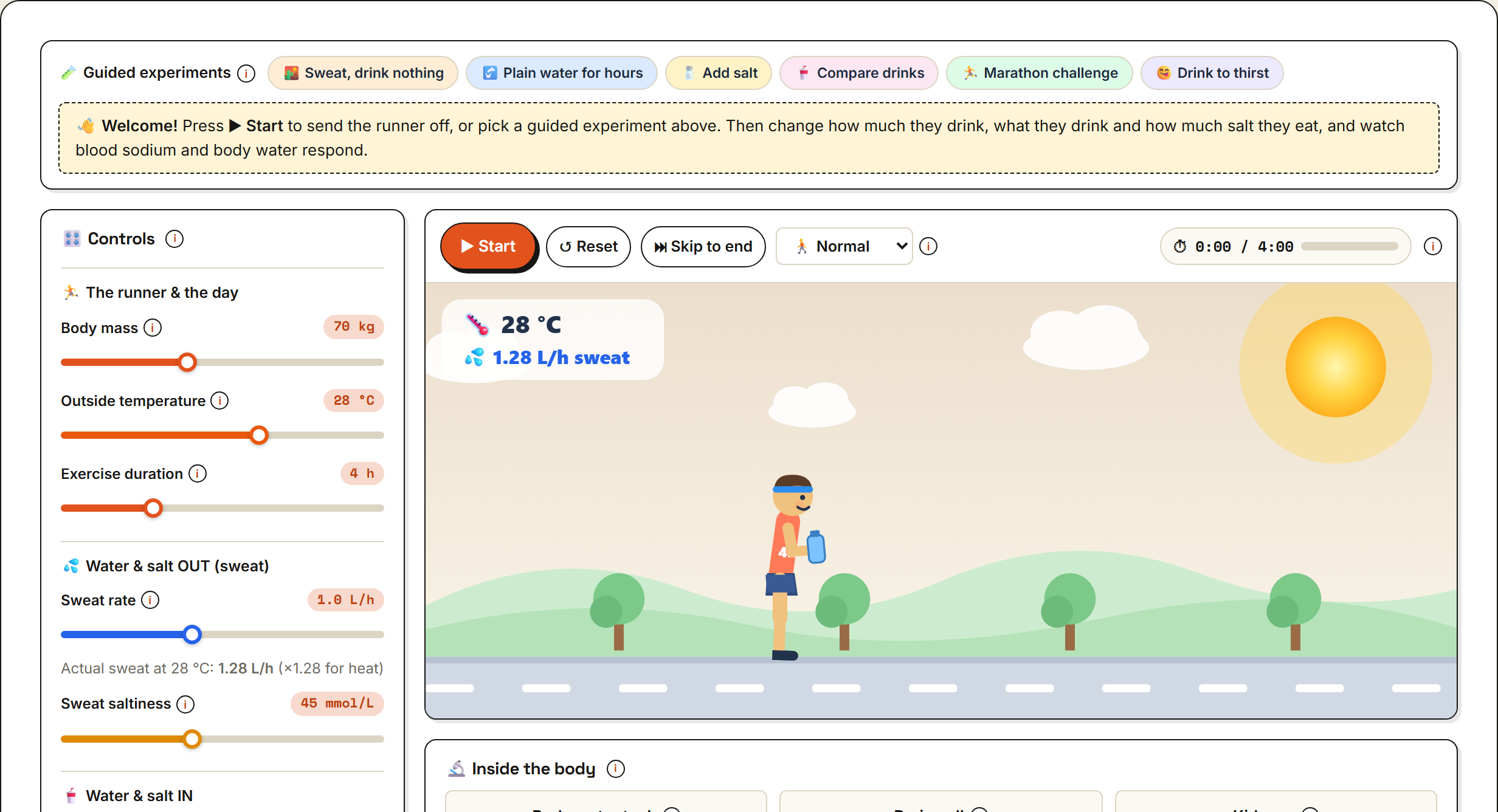
Task: Show Sweat rate info tooltip
Action: pos(150,600)
